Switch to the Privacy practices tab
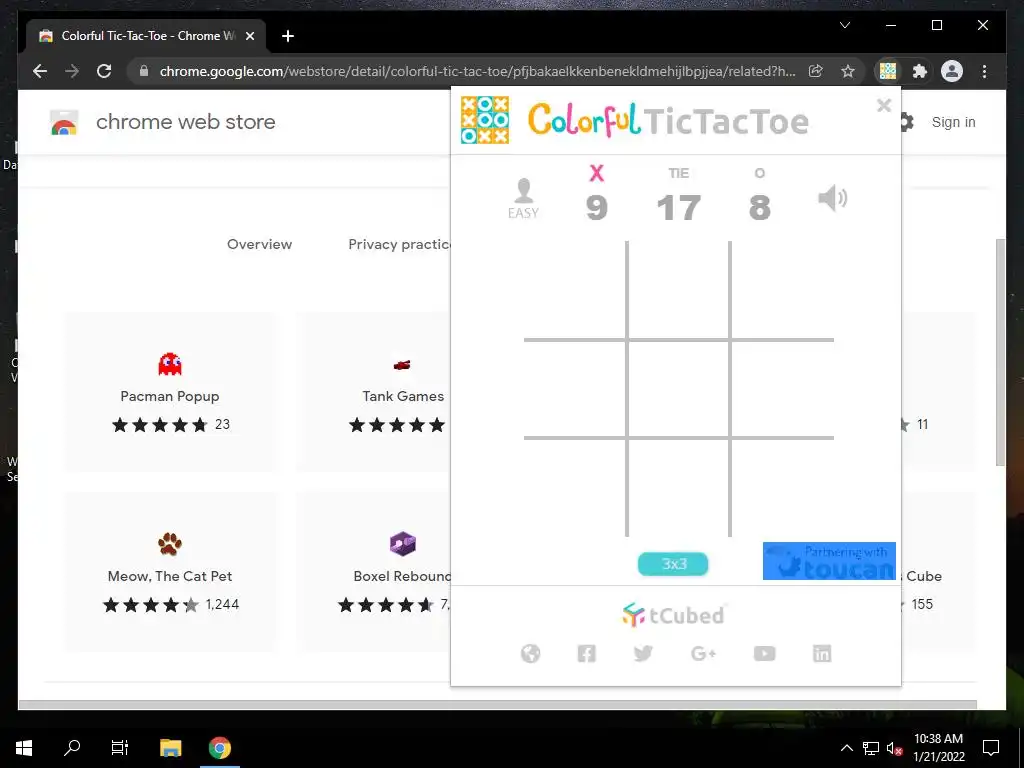 [x=399, y=244]
